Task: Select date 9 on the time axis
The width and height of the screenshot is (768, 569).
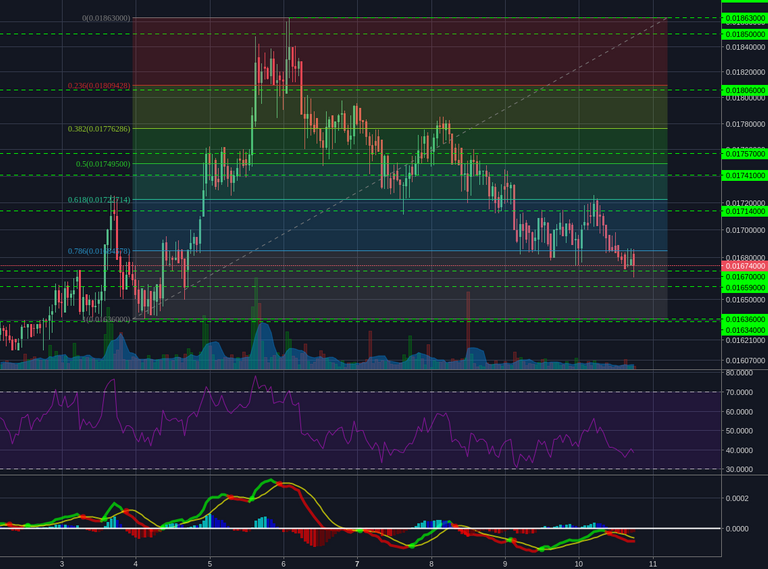Action: [505, 564]
